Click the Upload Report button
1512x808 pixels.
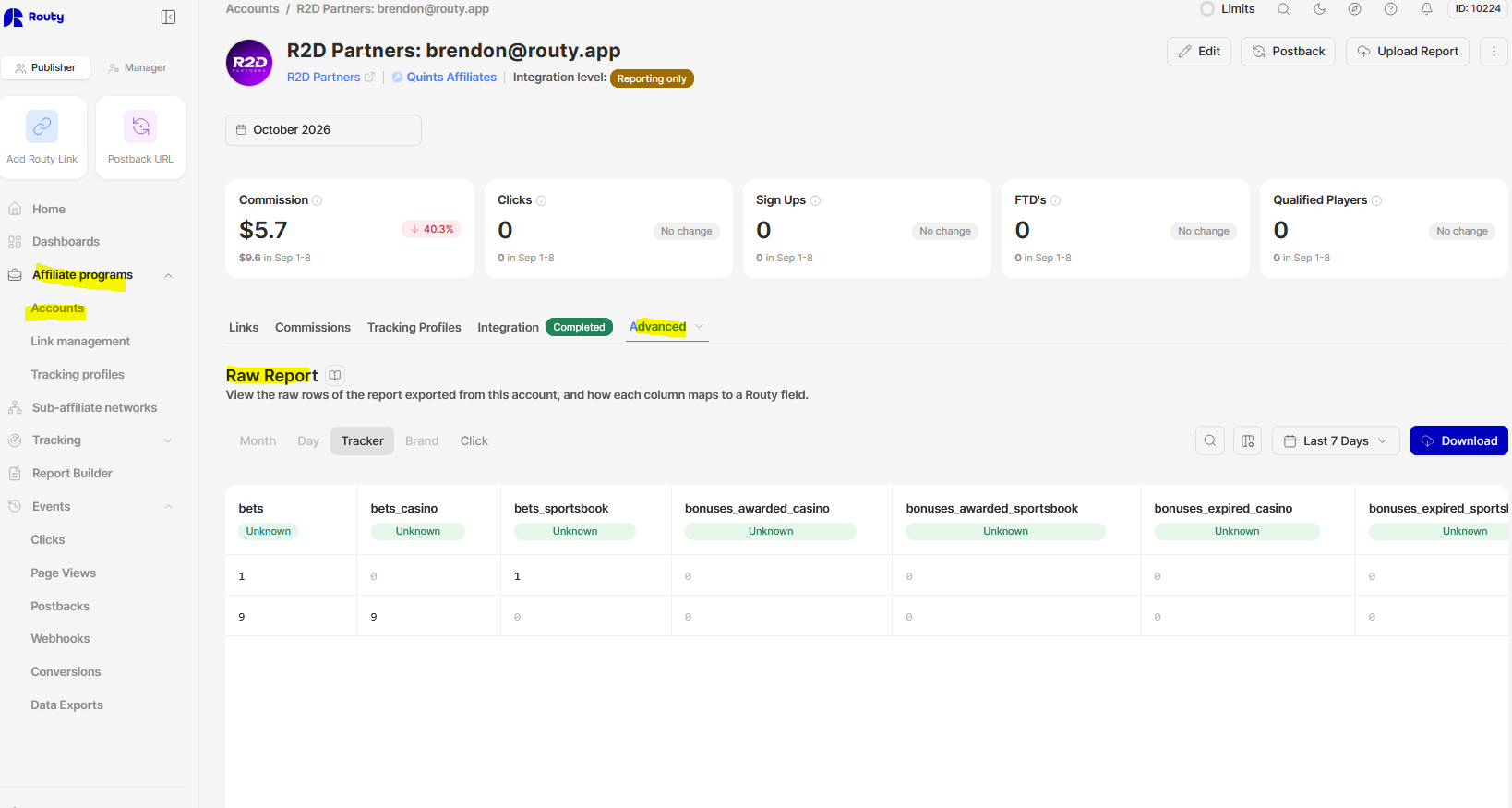pos(1407,52)
